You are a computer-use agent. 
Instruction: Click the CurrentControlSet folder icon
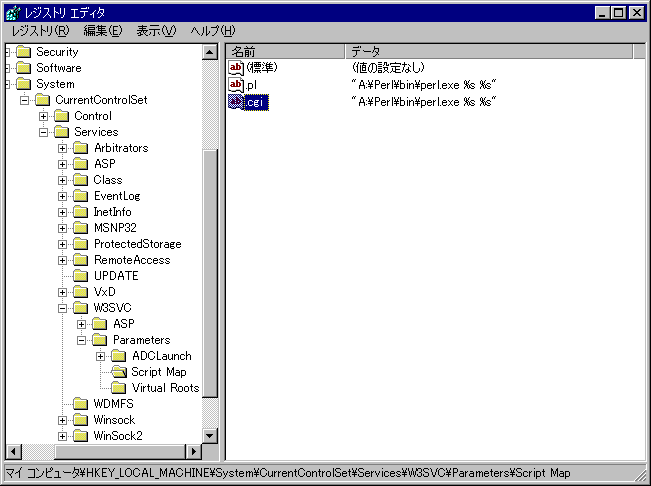click(43, 100)
